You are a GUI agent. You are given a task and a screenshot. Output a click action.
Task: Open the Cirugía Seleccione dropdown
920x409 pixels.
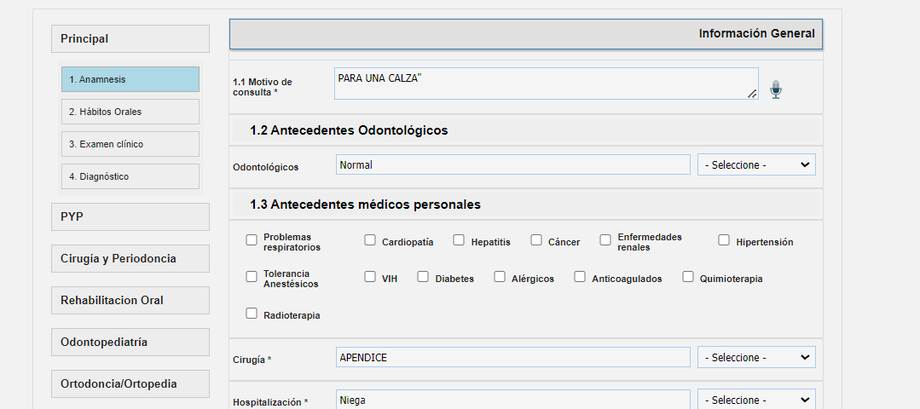[756, 357]
